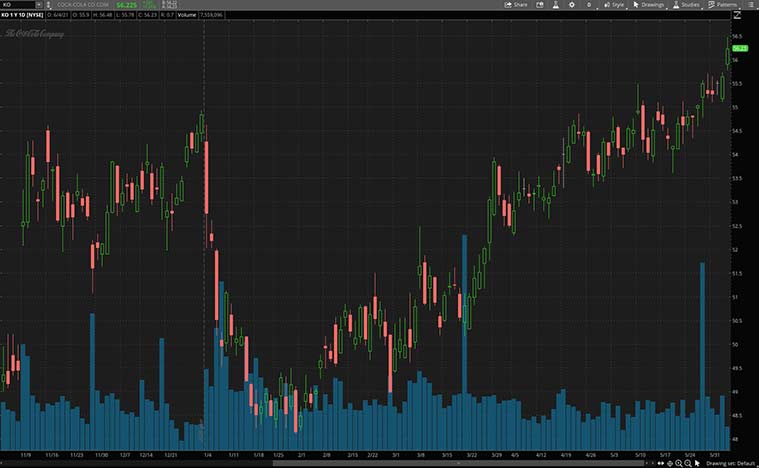The width and height of the screenshot is (759, 468).
Task: Click the chart snapshot icon beside Share
Action: coord(540,5)
